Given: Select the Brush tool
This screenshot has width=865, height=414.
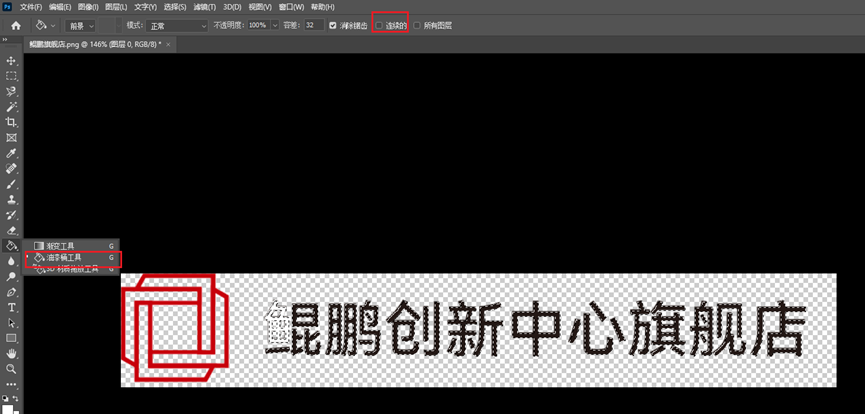Looking at the screenshot, I should (11, 184).
